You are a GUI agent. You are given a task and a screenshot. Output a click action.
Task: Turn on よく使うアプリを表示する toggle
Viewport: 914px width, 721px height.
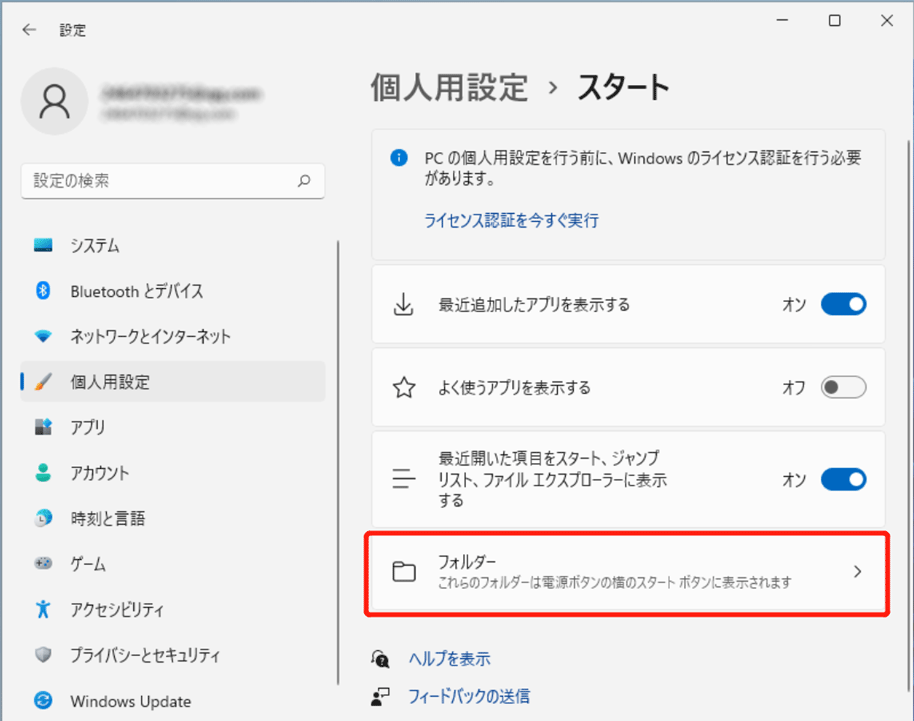pyautogui.click(x=843, y=387)
